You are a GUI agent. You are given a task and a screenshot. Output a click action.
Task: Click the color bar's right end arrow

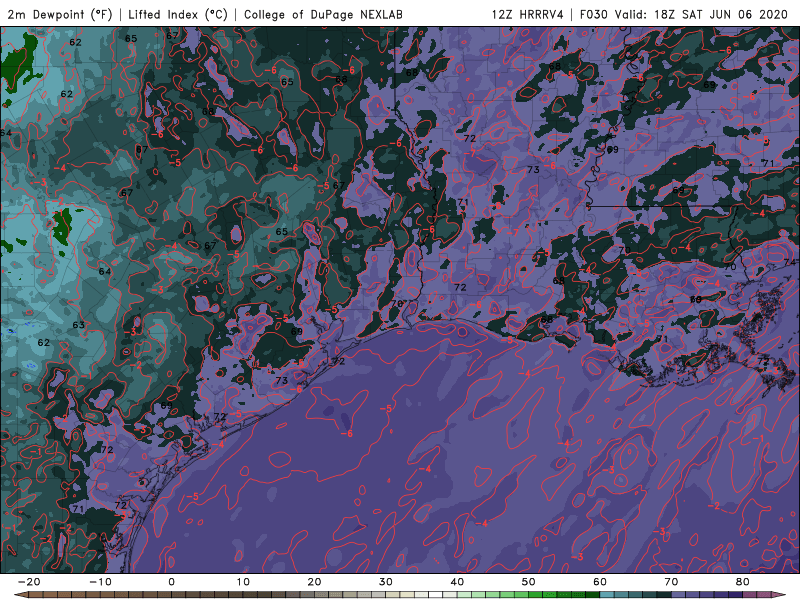click(780, 595)
